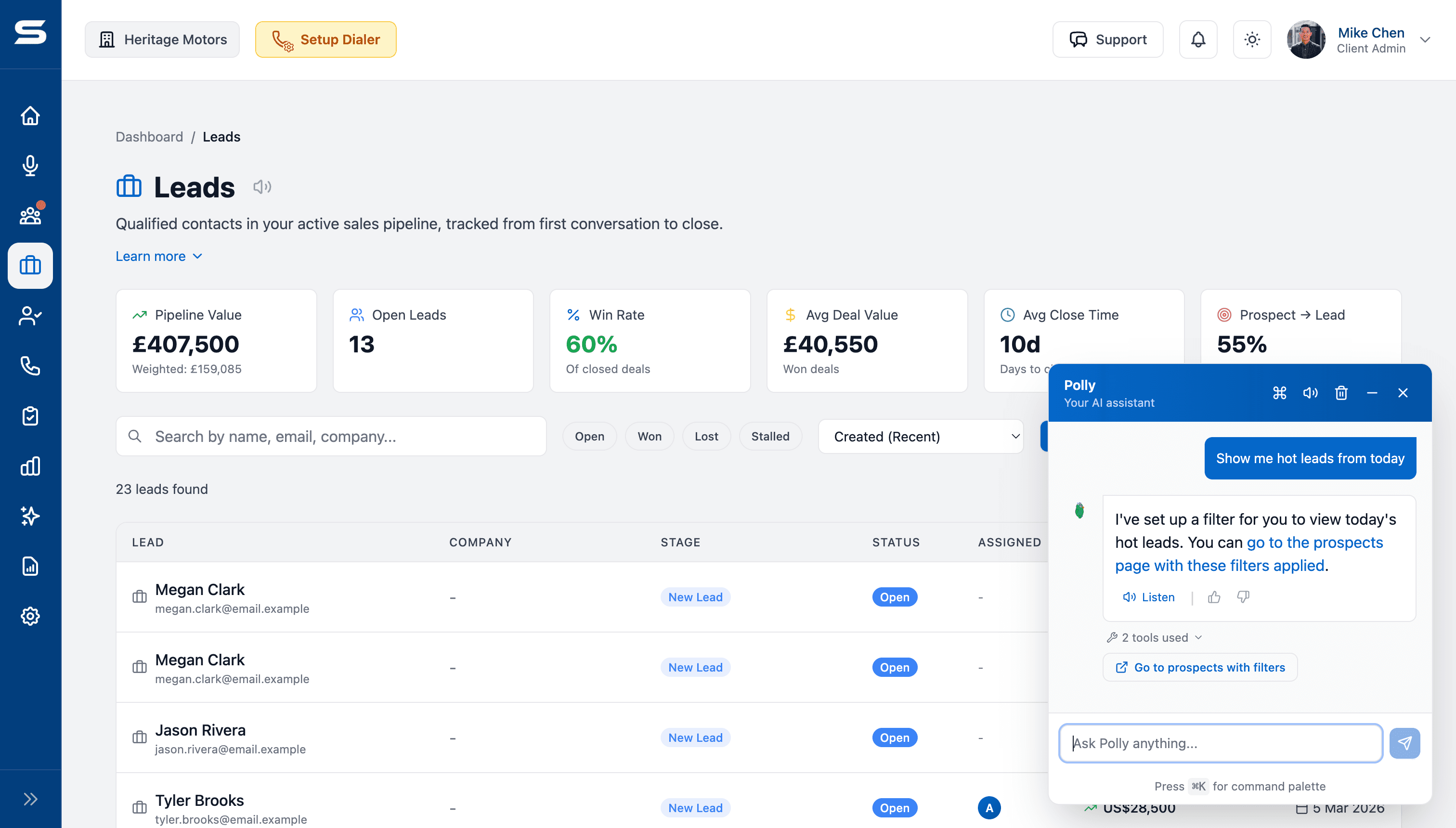This screenshot has height=828, width=1456.
Task: Expand the 2 tools used details in Polly
Action: (x=1154, y=637)
